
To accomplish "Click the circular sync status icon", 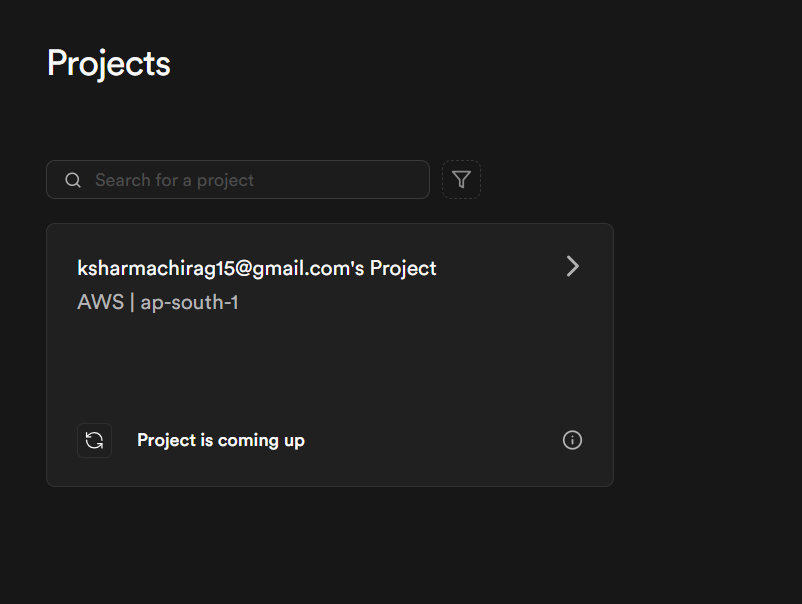I will [94, 440].
